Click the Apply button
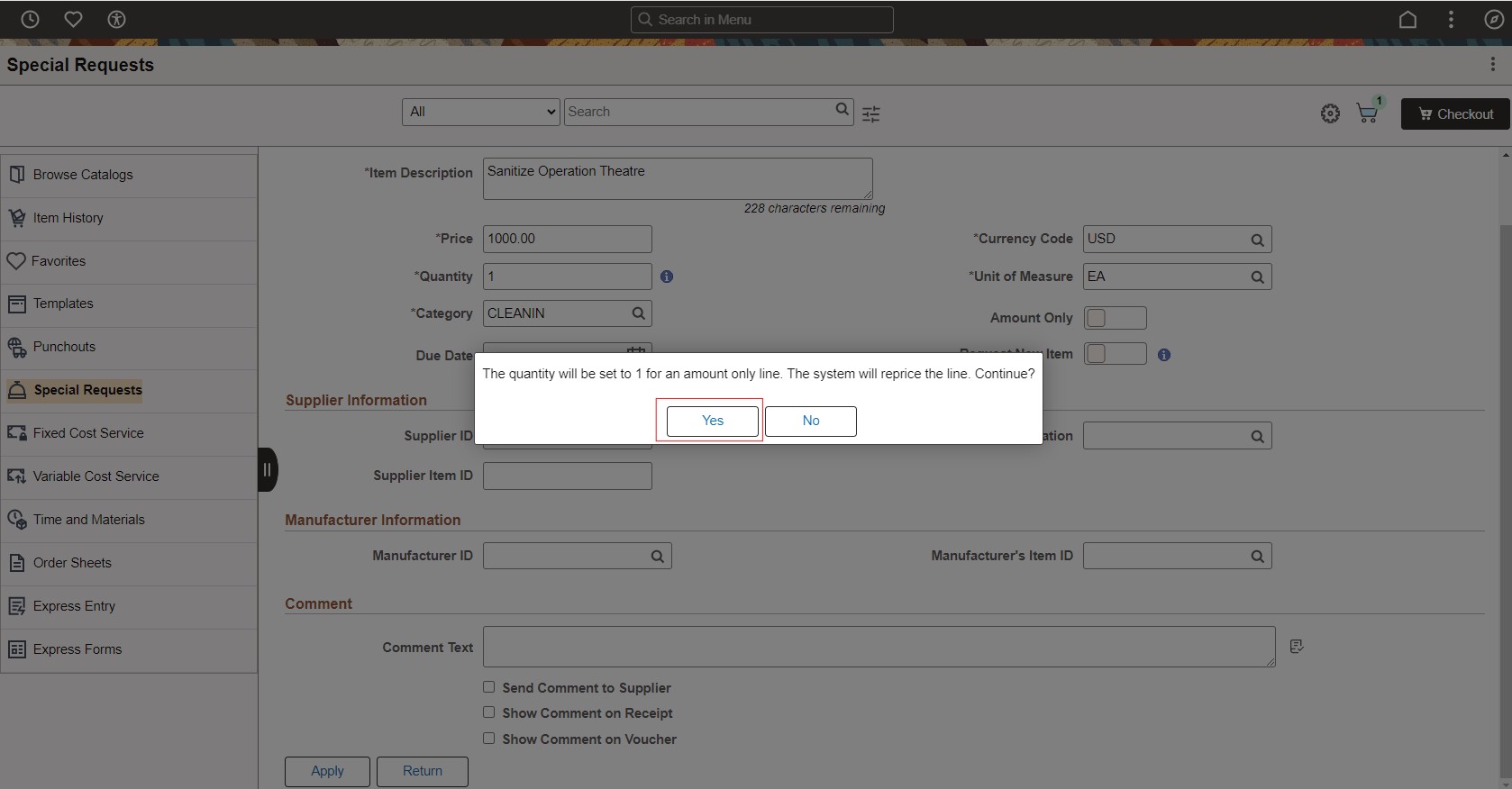 (327, 771)
